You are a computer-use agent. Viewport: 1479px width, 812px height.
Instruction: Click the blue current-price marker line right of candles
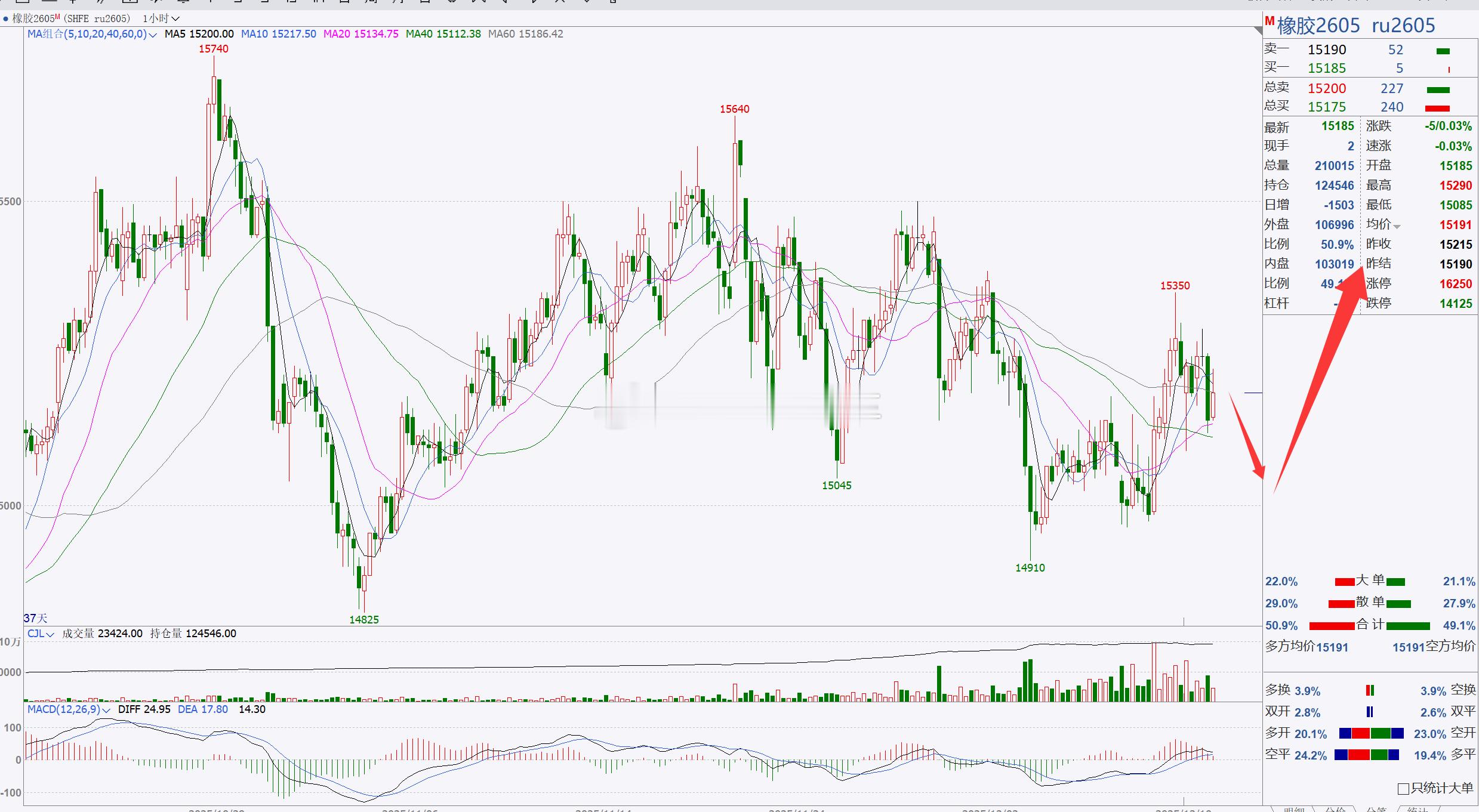point(1253,393)
